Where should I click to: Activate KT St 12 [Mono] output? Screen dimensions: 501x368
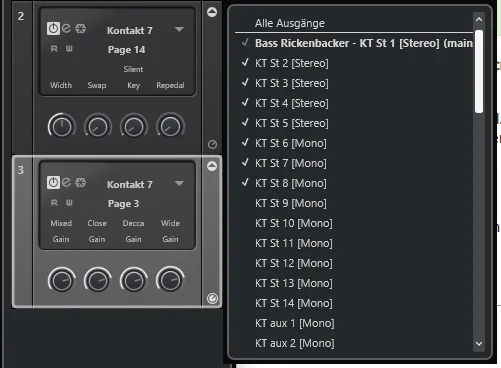[354, 263]
